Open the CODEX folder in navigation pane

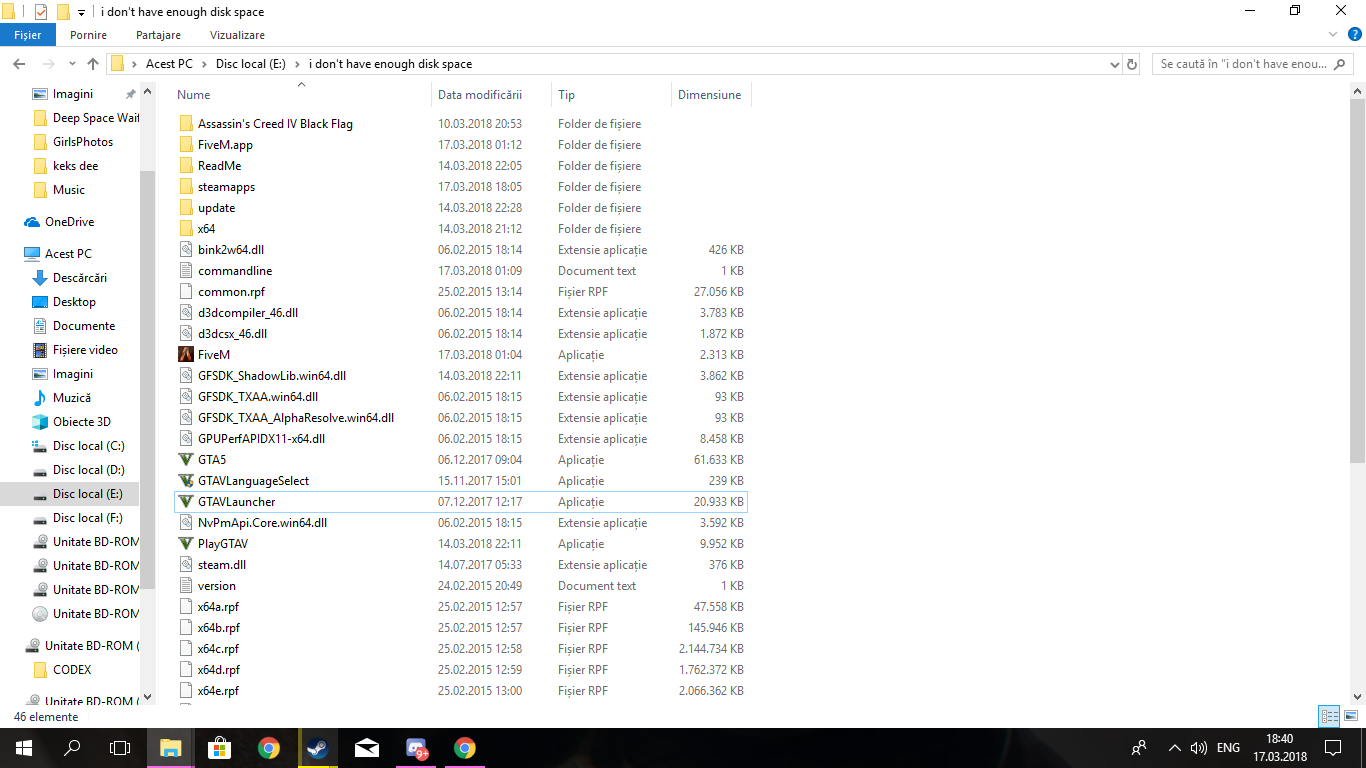click(x=72, y=670)
